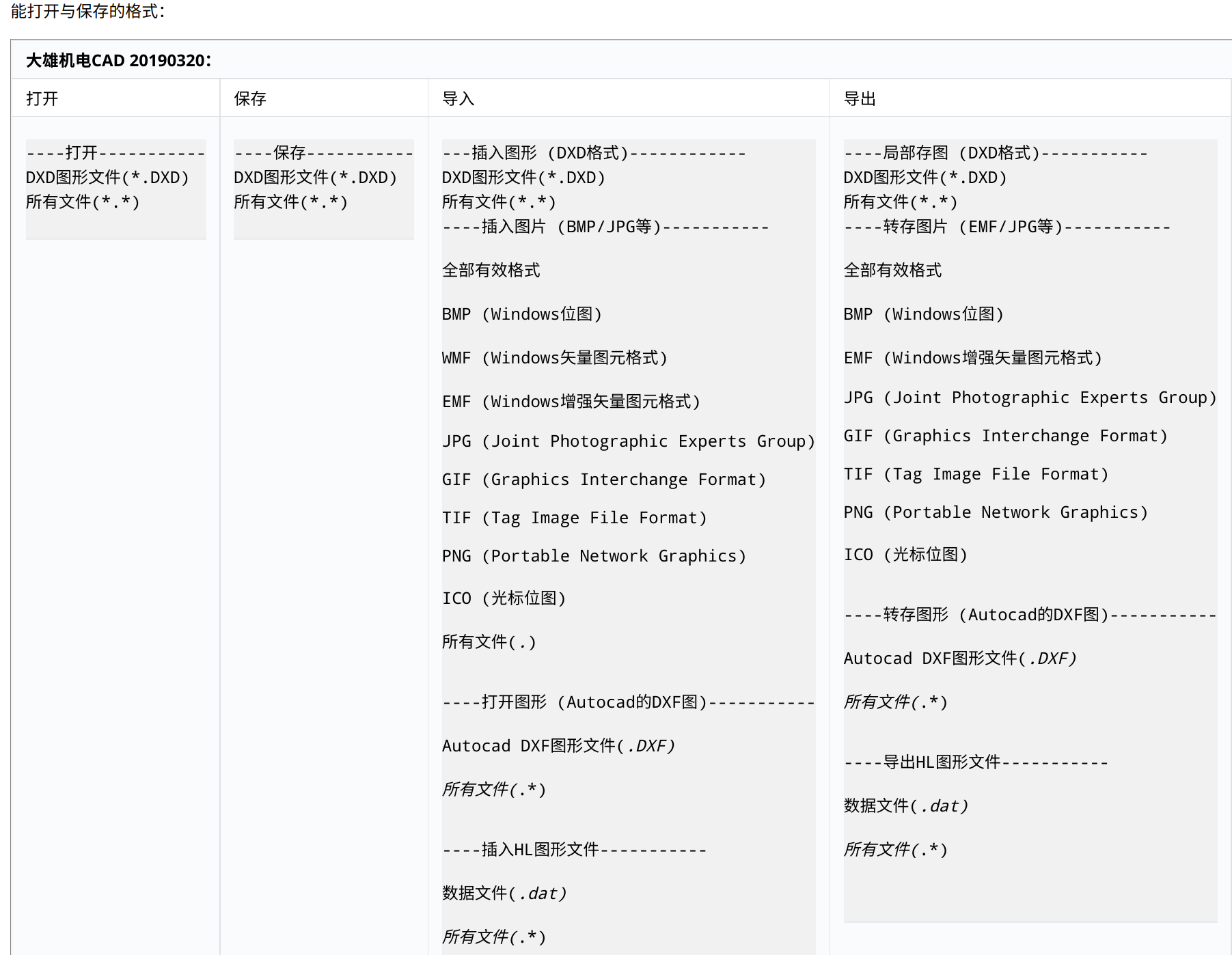The width and height of the screenshot is (1232, 955).
Task: Click 数据文件(.dat) under 导出HL图形文件
Action: 905,805
